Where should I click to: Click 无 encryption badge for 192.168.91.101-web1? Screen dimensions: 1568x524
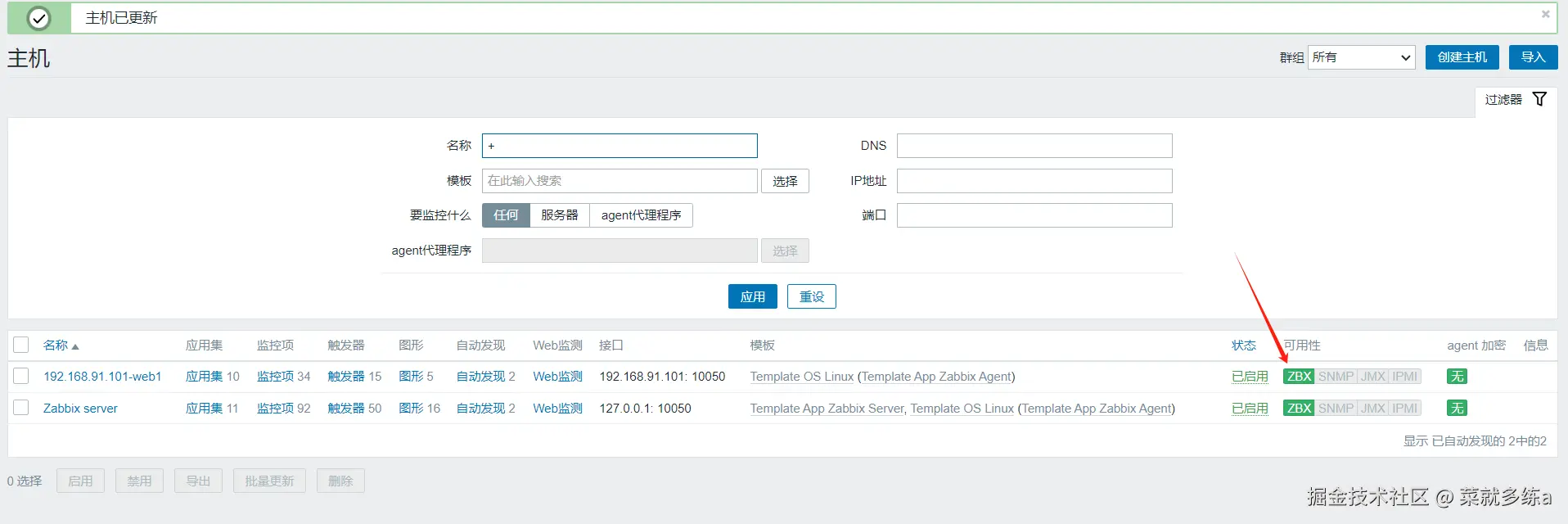pos(1457,377)
